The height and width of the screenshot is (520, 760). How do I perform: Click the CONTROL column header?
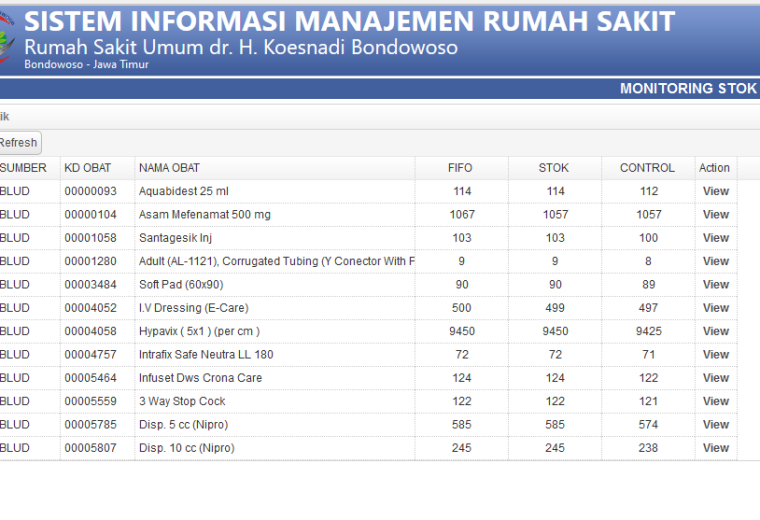tap(648, 168)
